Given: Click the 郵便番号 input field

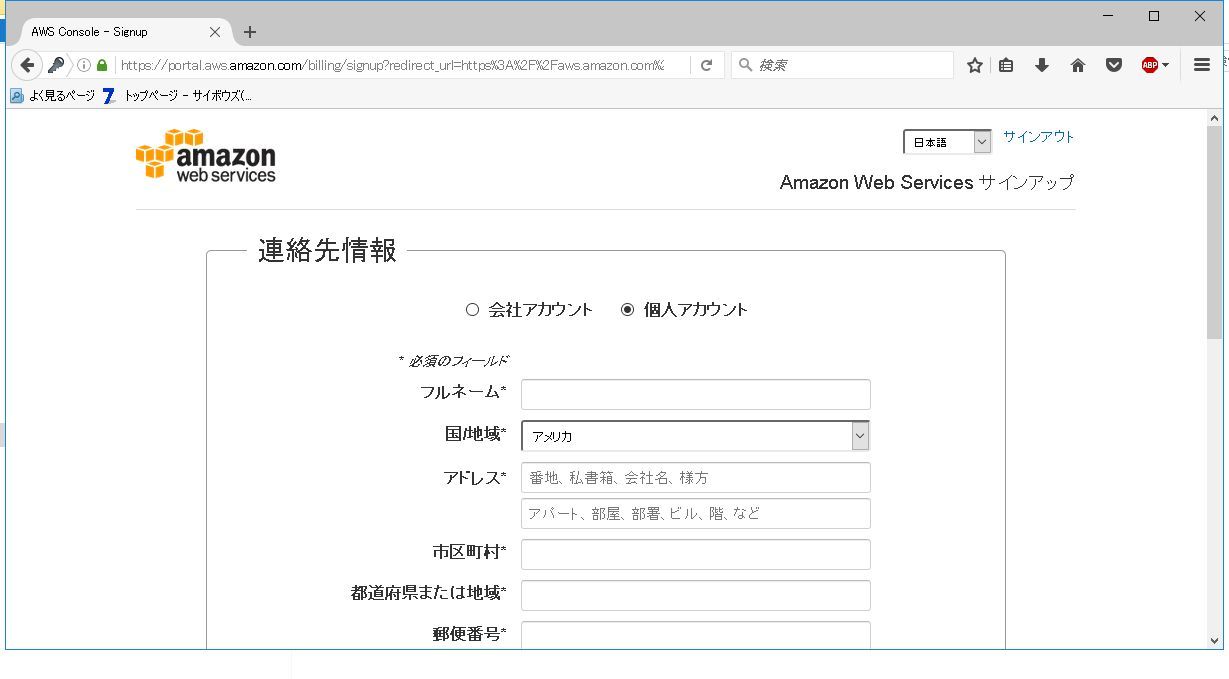Looking at the screenshot, I should [695, 635].
